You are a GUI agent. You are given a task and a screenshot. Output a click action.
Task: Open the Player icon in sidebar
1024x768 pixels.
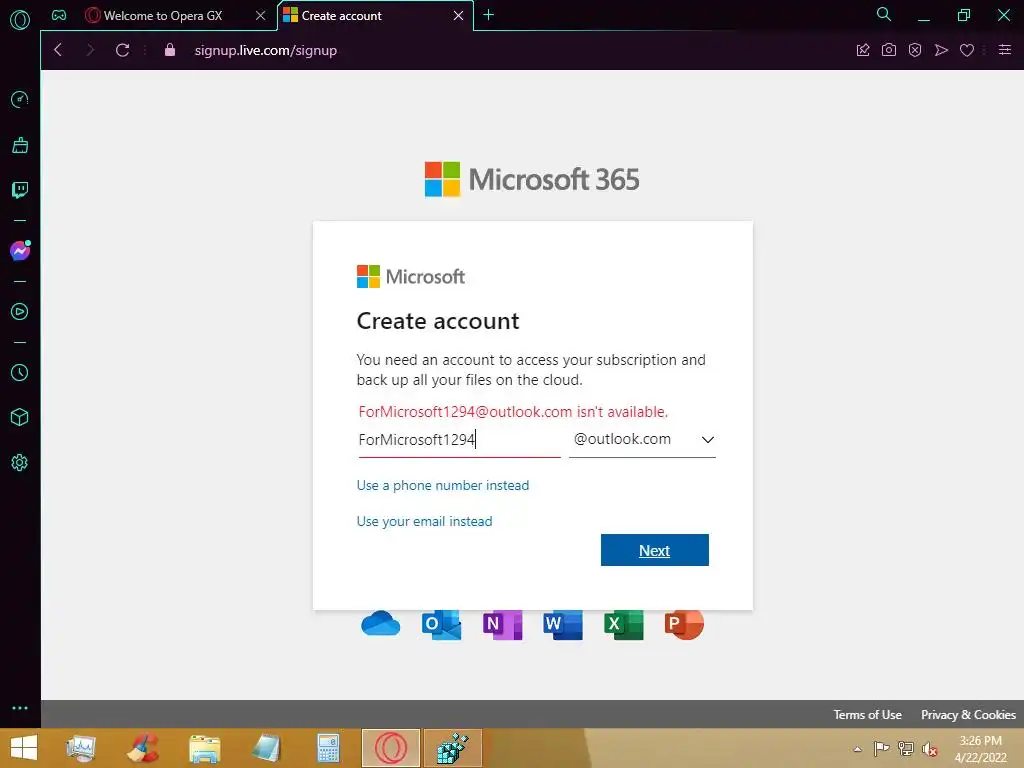(x=20, y=312)
